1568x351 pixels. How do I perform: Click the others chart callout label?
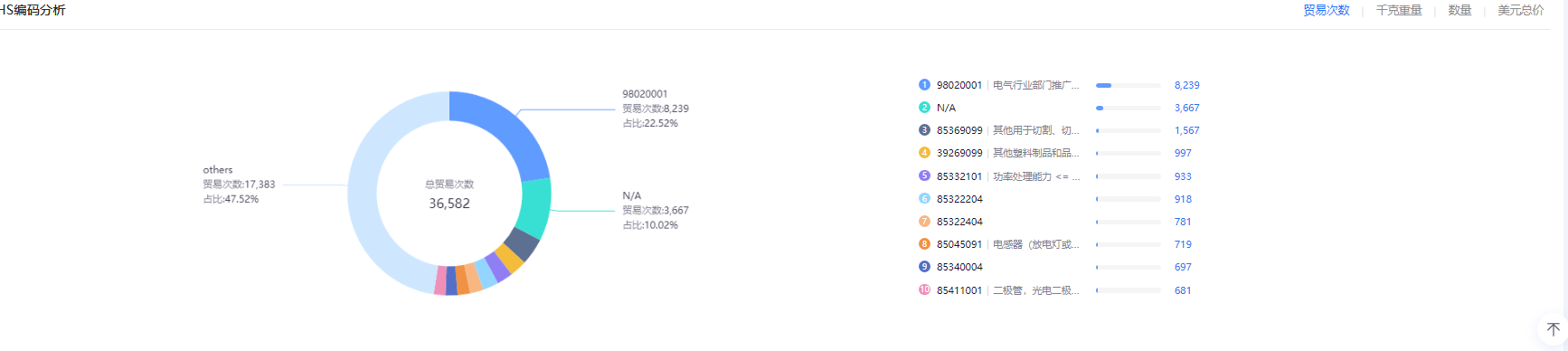coord(239,185)
